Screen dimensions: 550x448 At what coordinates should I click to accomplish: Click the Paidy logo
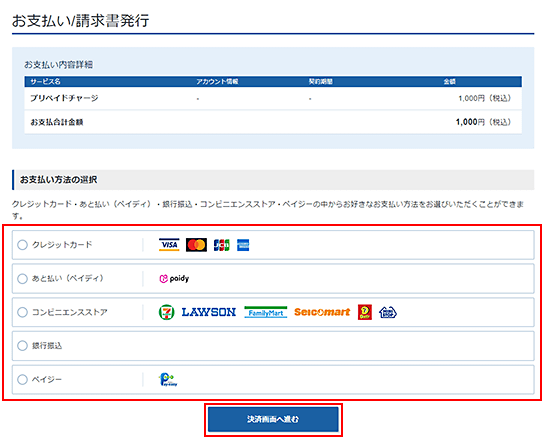pyautogui.click(x=174, y=279)
